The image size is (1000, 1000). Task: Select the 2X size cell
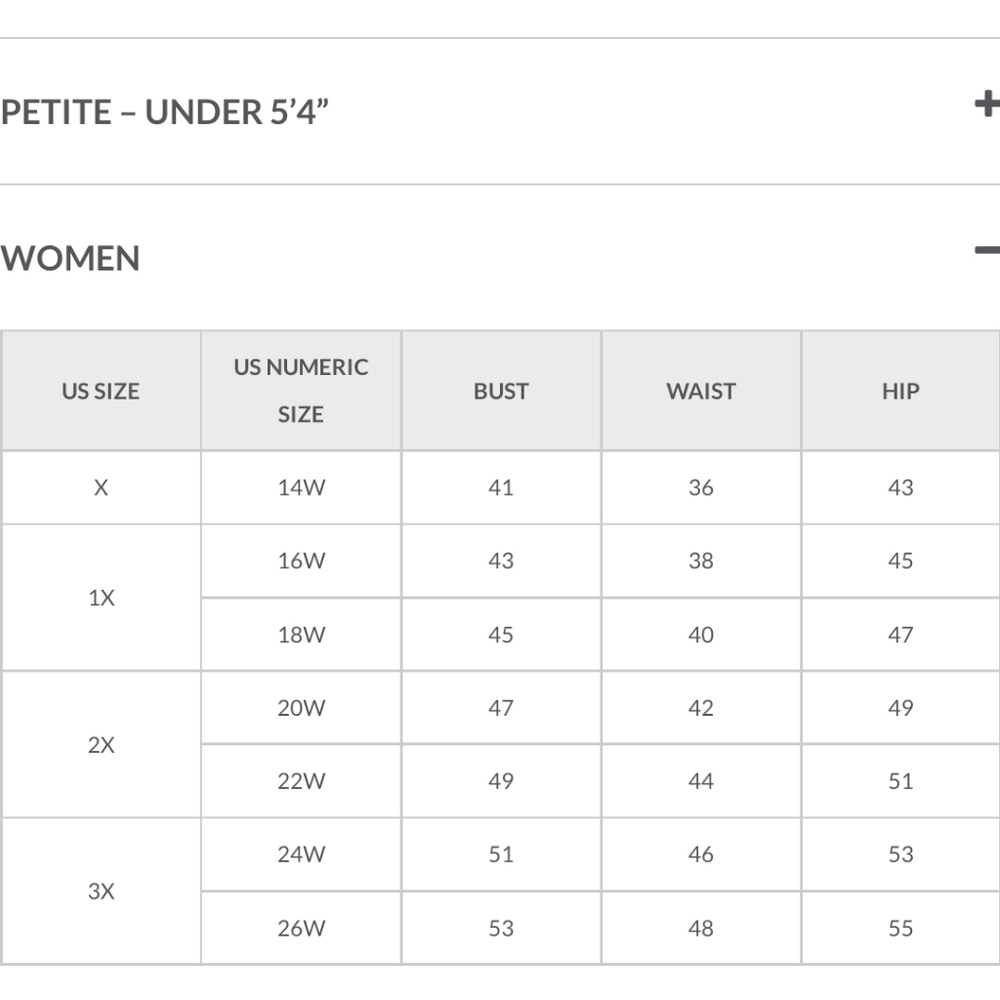click(x=101, y=744)
